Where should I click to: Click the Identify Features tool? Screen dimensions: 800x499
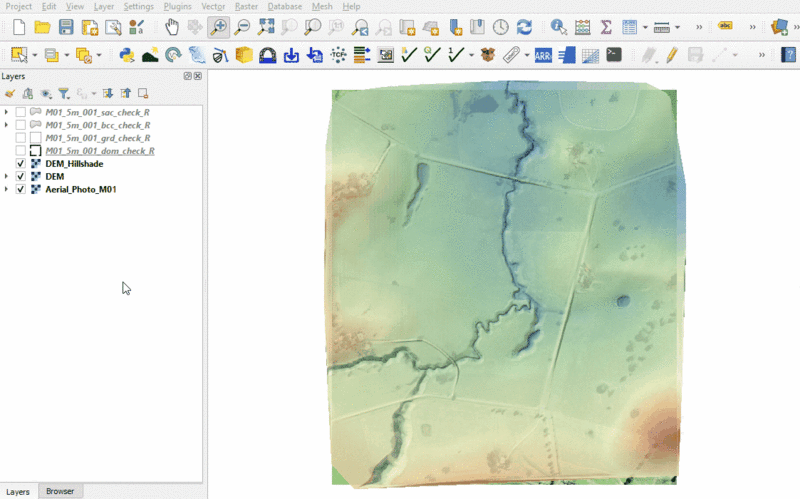[558, 27]
